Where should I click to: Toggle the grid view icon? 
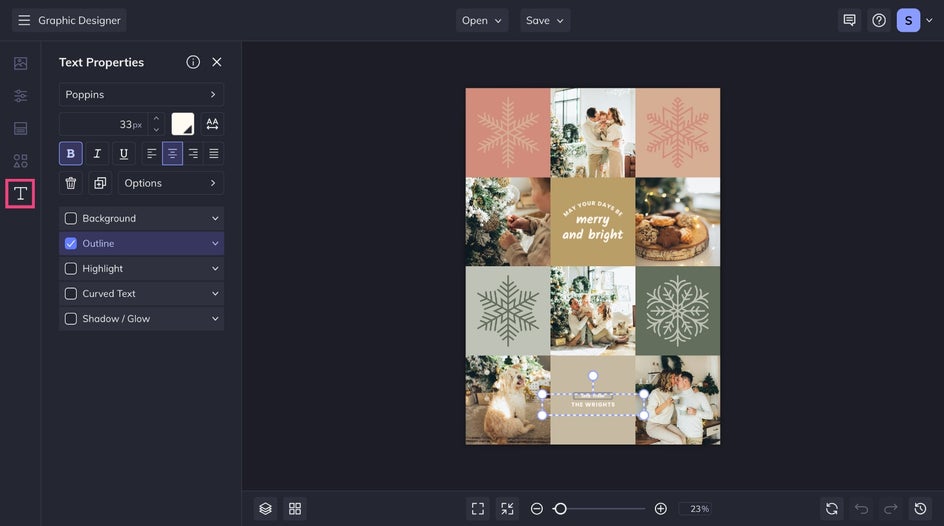pos(295,509)
